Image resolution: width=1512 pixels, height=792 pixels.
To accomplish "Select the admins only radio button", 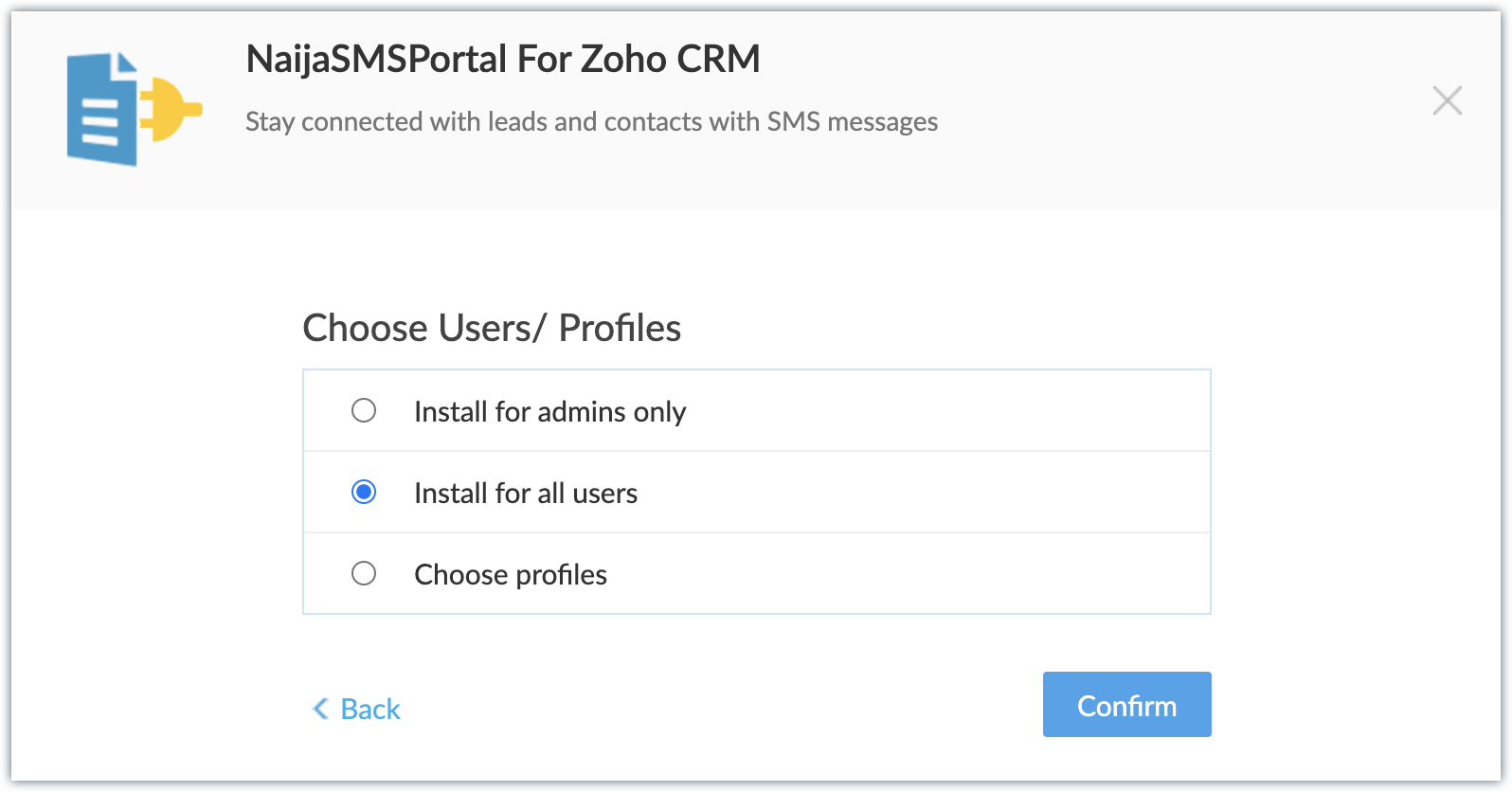I will pyautogui.click(x=364, y=410).
